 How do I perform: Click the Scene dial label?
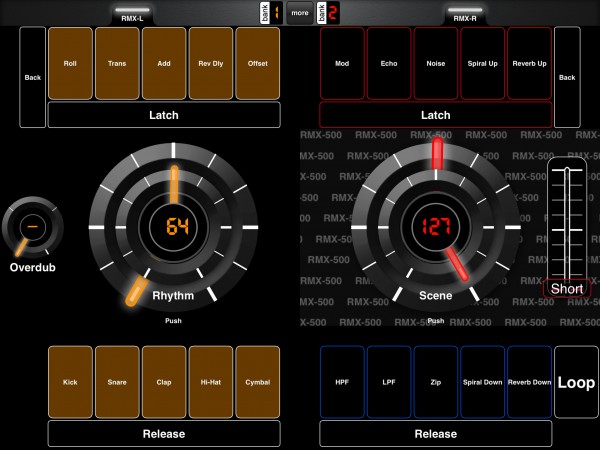[435, 295]
